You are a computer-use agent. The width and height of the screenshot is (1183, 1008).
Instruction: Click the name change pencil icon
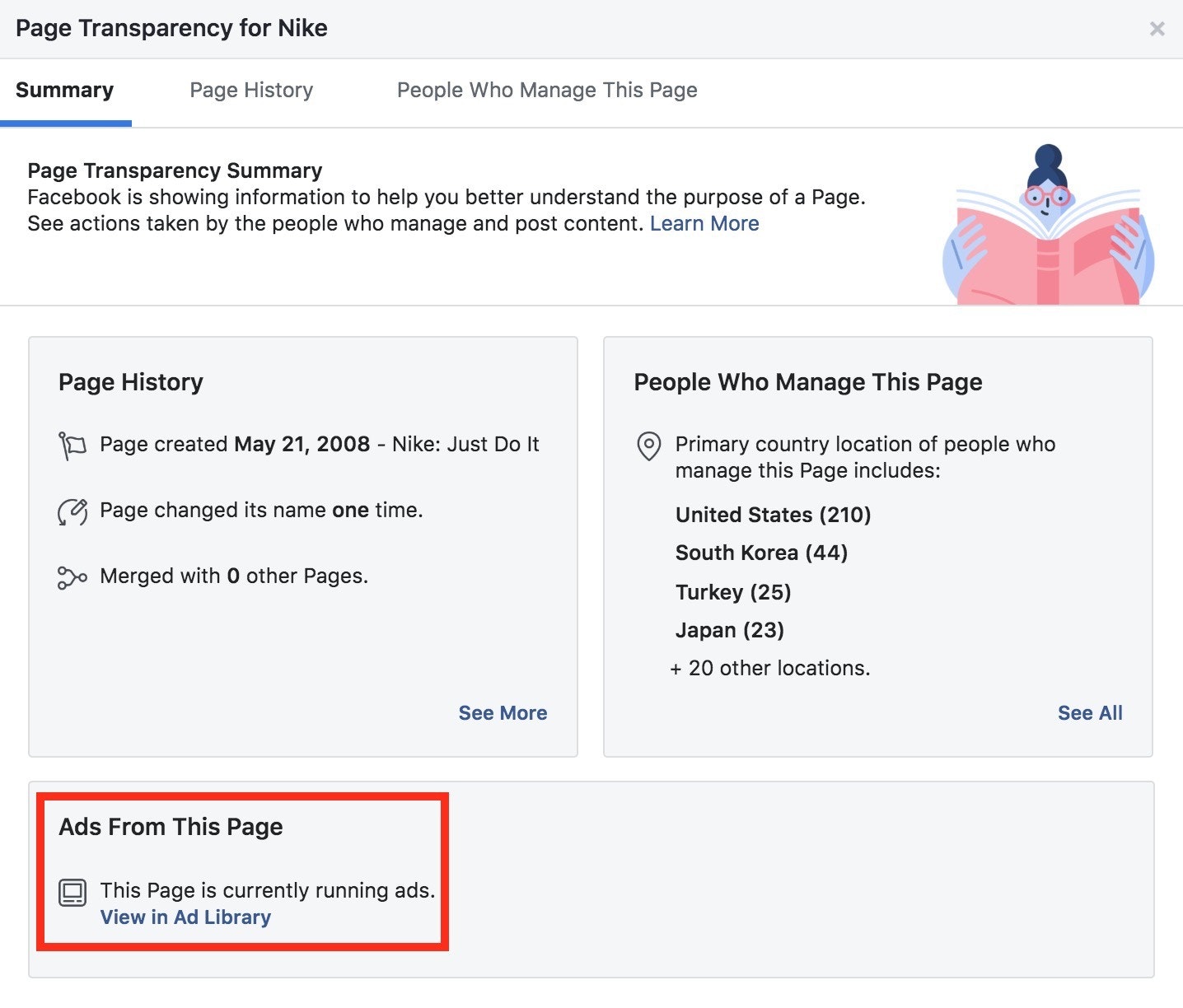pyautogui.click(x=72, y=511)
